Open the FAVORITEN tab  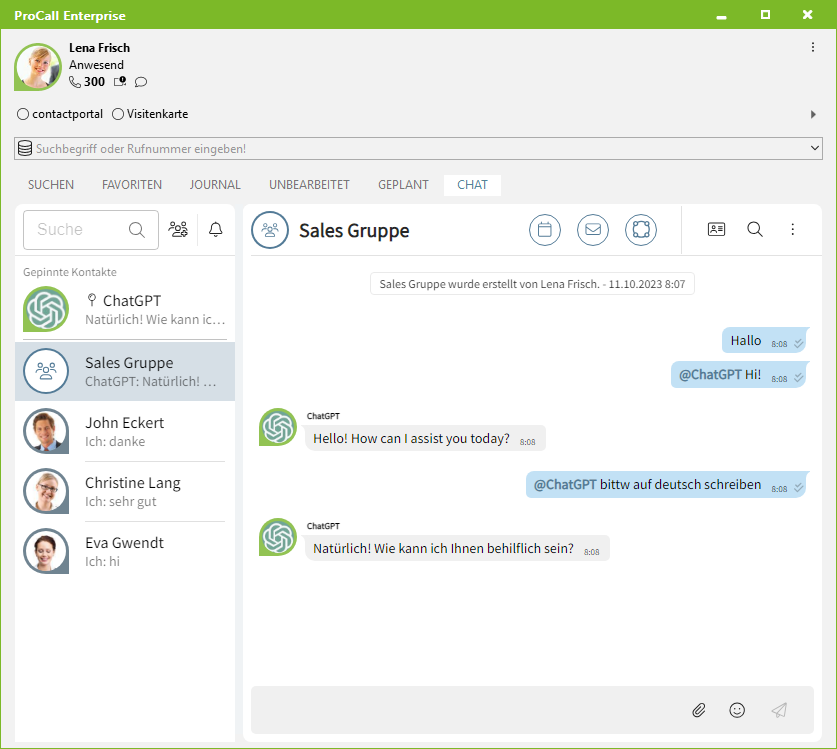pos(132,185)
